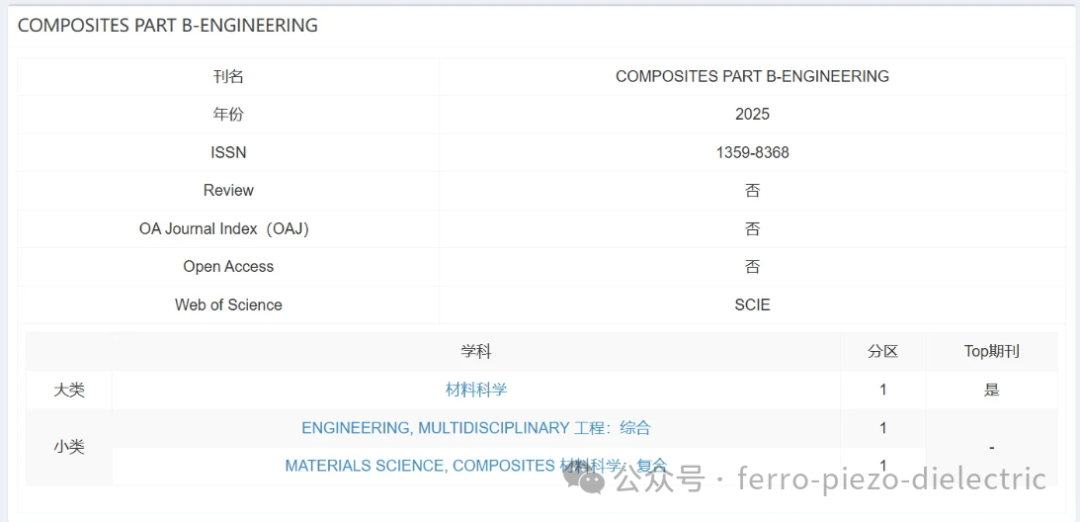Click the 大类 row label
The height and width of the screenshot is (522, 1080).
point(69,390)
